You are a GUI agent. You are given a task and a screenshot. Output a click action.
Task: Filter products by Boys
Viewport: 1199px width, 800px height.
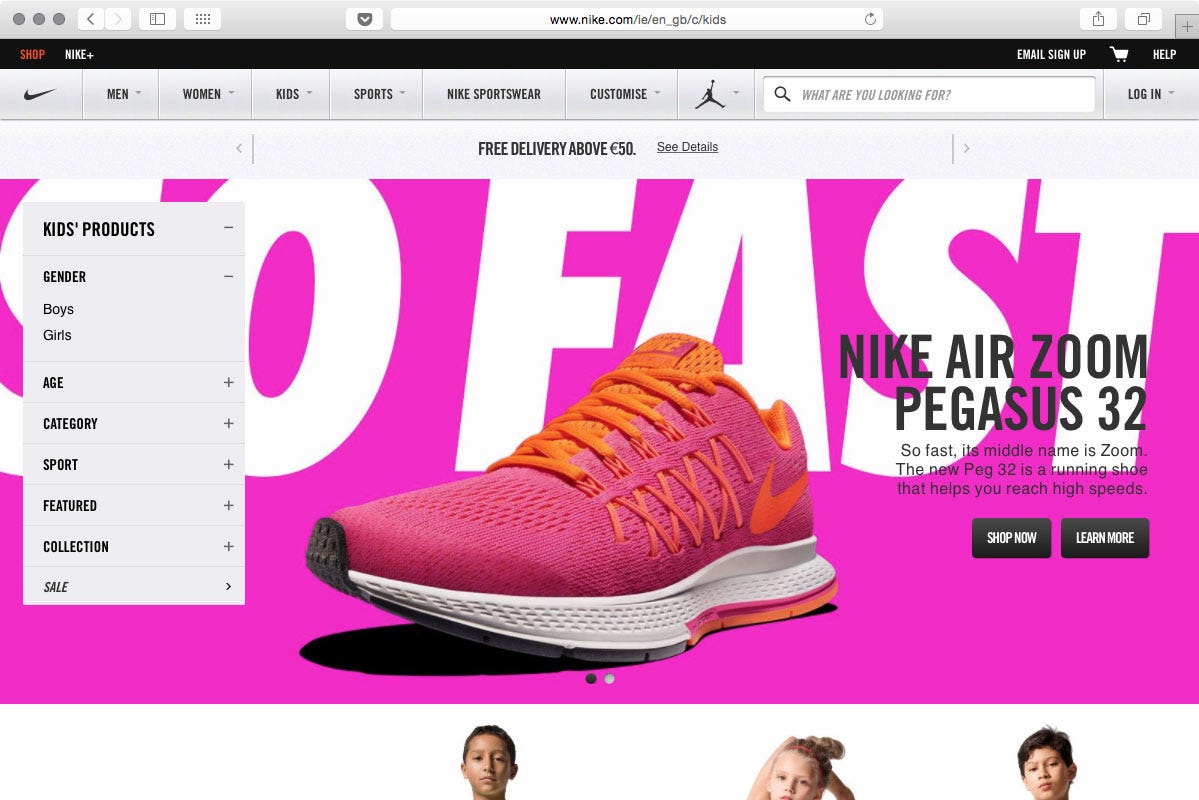click(58, 309)
